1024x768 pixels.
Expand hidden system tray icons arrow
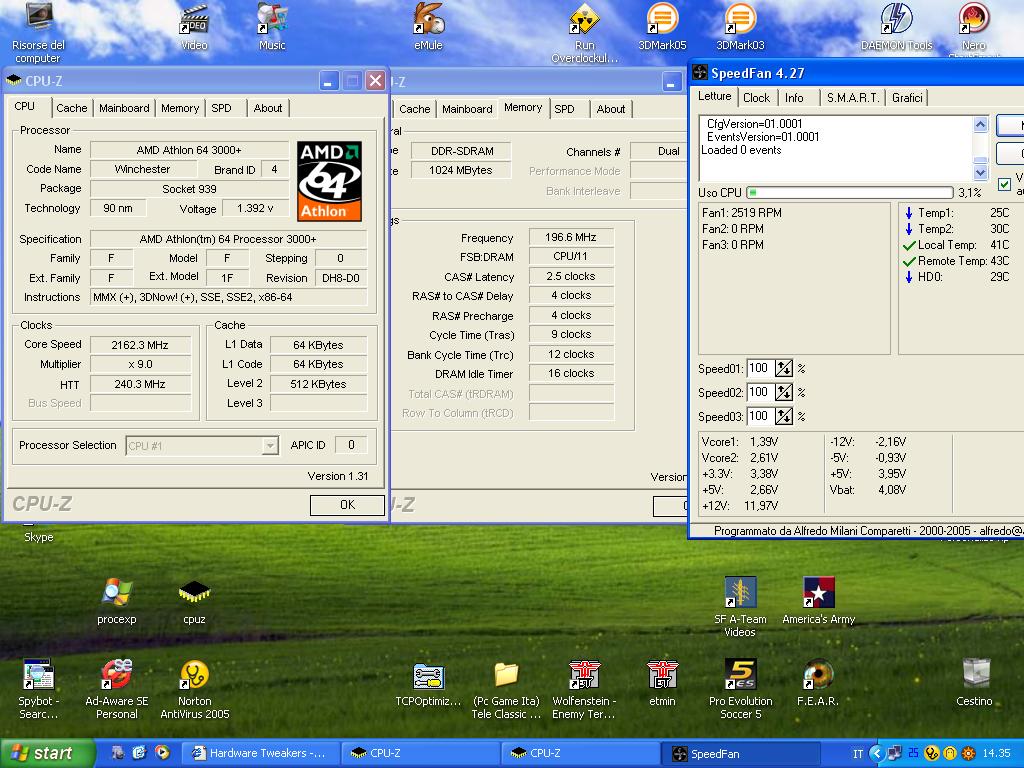(876, 754)
